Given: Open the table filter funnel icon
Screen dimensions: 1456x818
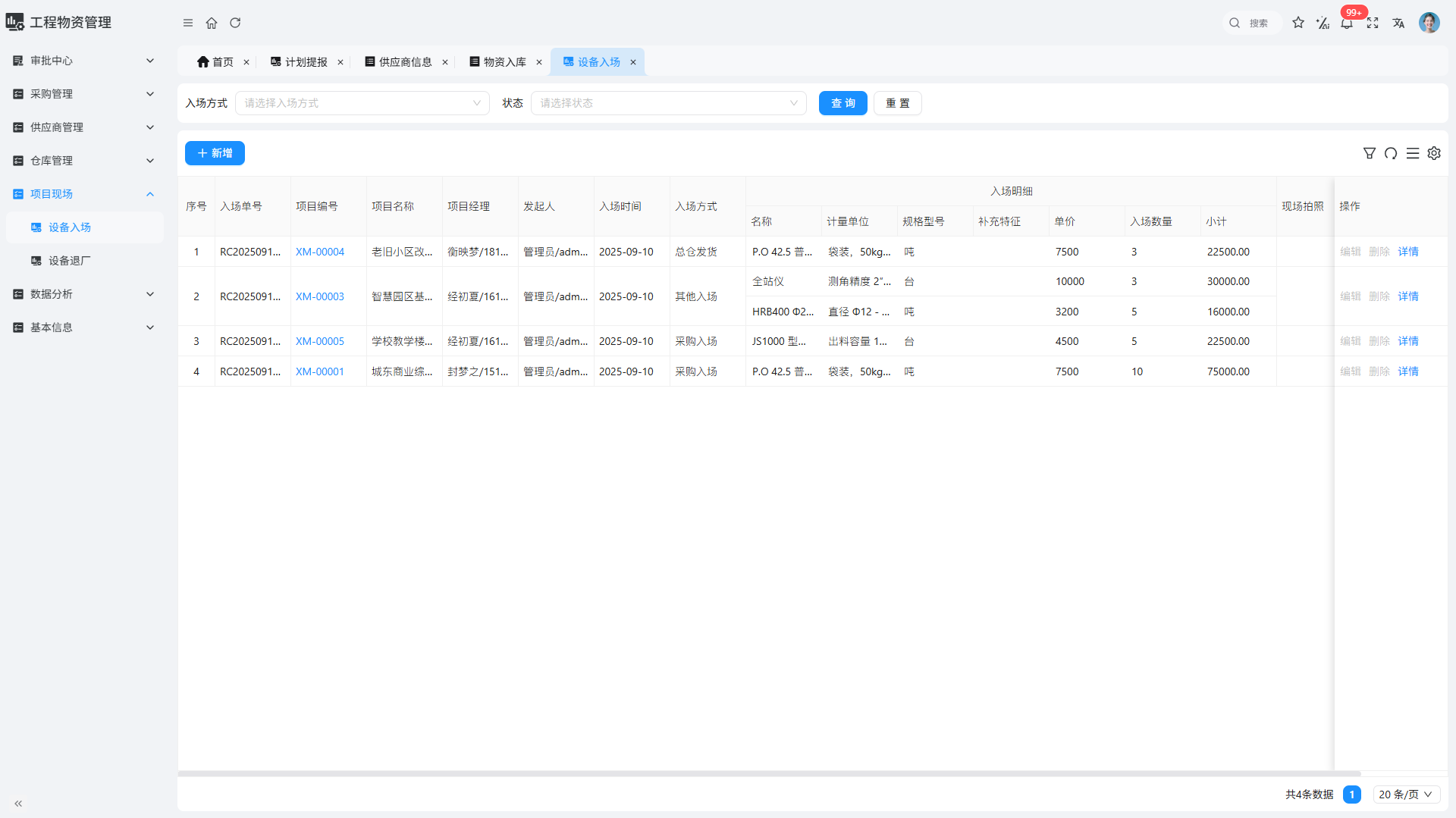Looking at the screenshot, I should point(1369,153).
